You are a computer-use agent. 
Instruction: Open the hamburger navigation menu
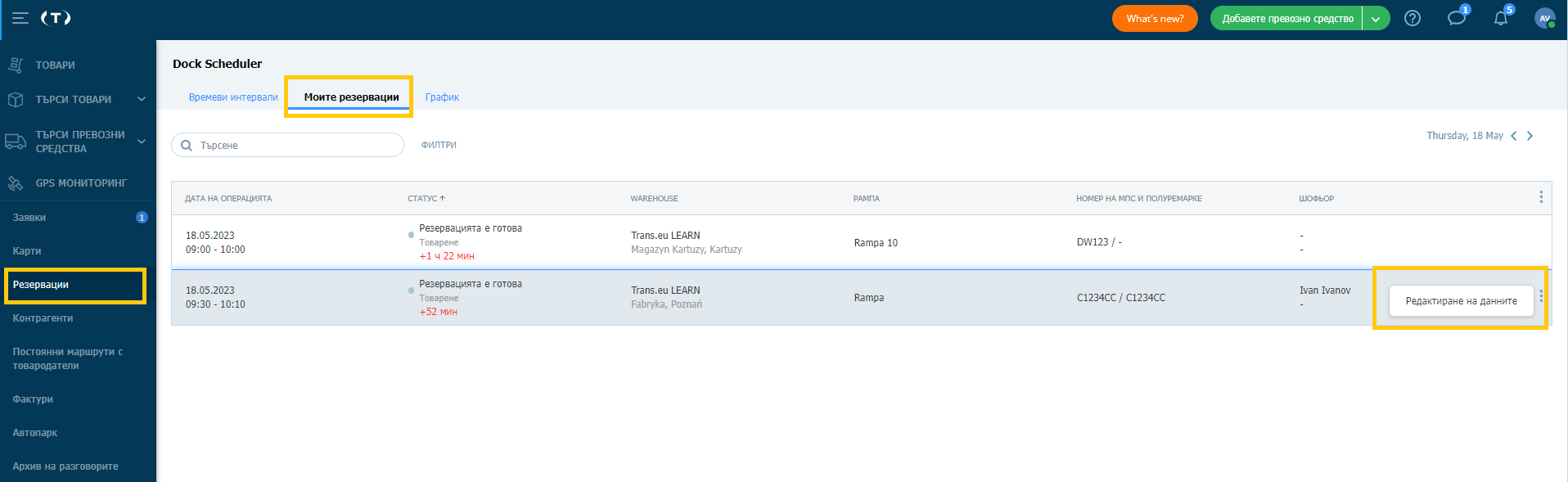point(20,18)
